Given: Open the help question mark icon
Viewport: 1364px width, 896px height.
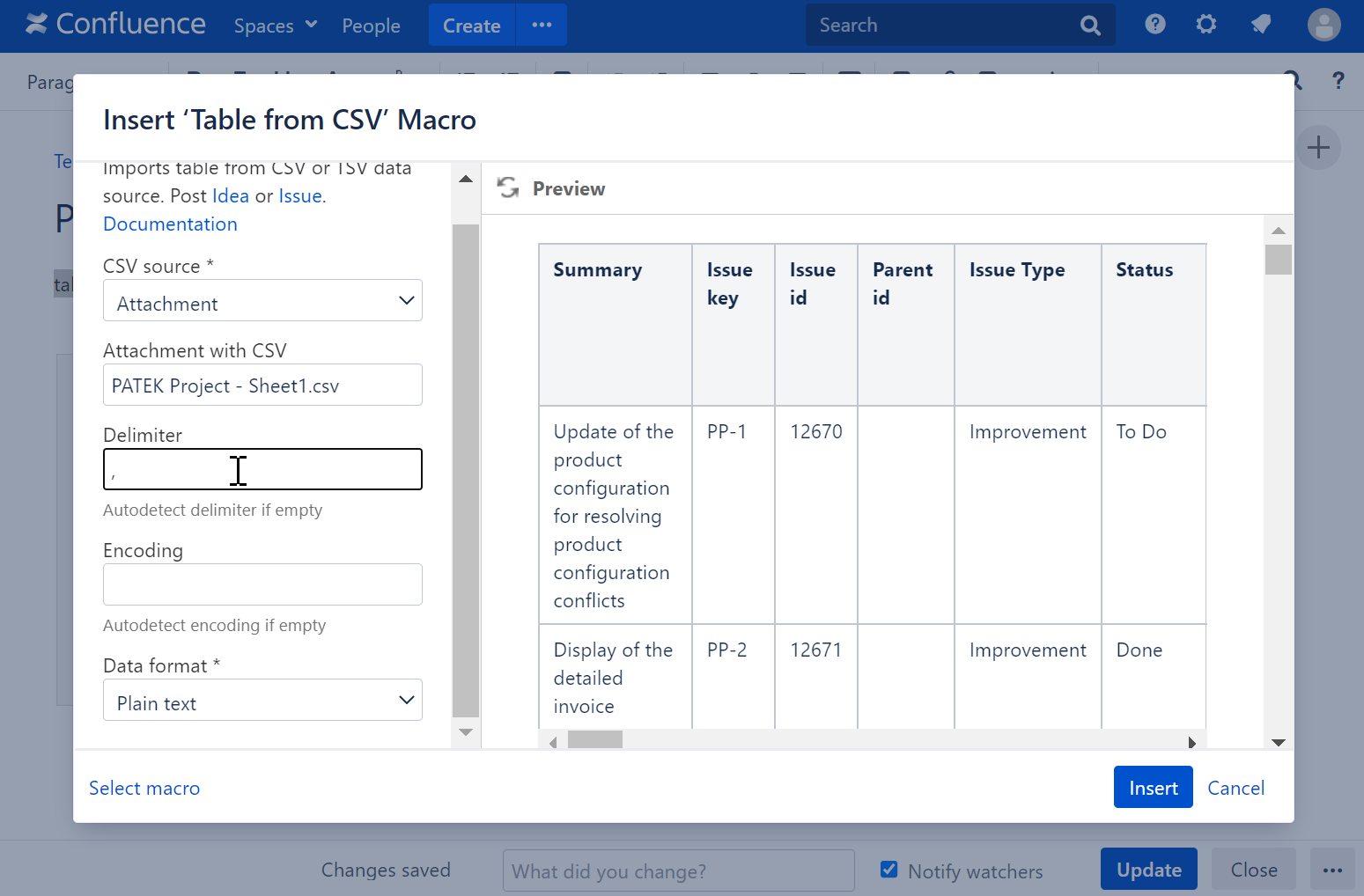Looking at the screenshot, I should pyautogui.click(x=1154, y=25).
